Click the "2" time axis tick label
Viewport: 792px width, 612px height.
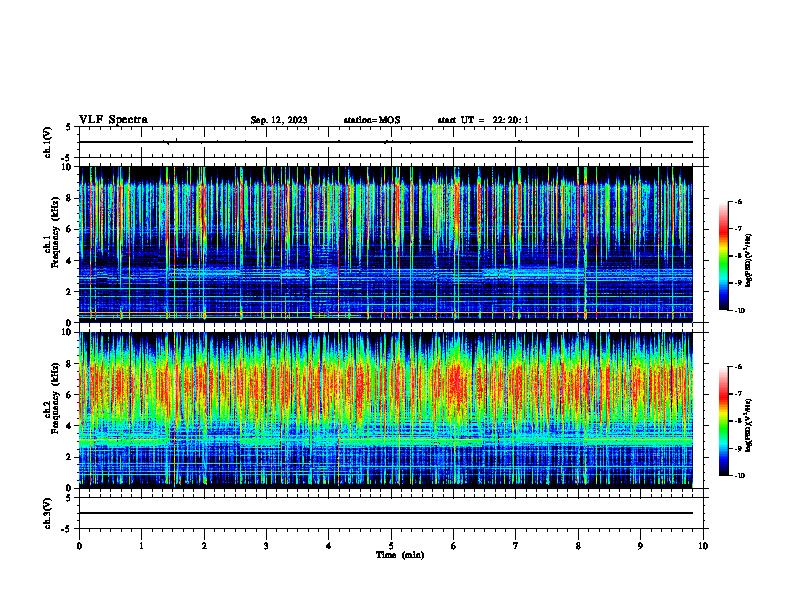tap(204, 546)
